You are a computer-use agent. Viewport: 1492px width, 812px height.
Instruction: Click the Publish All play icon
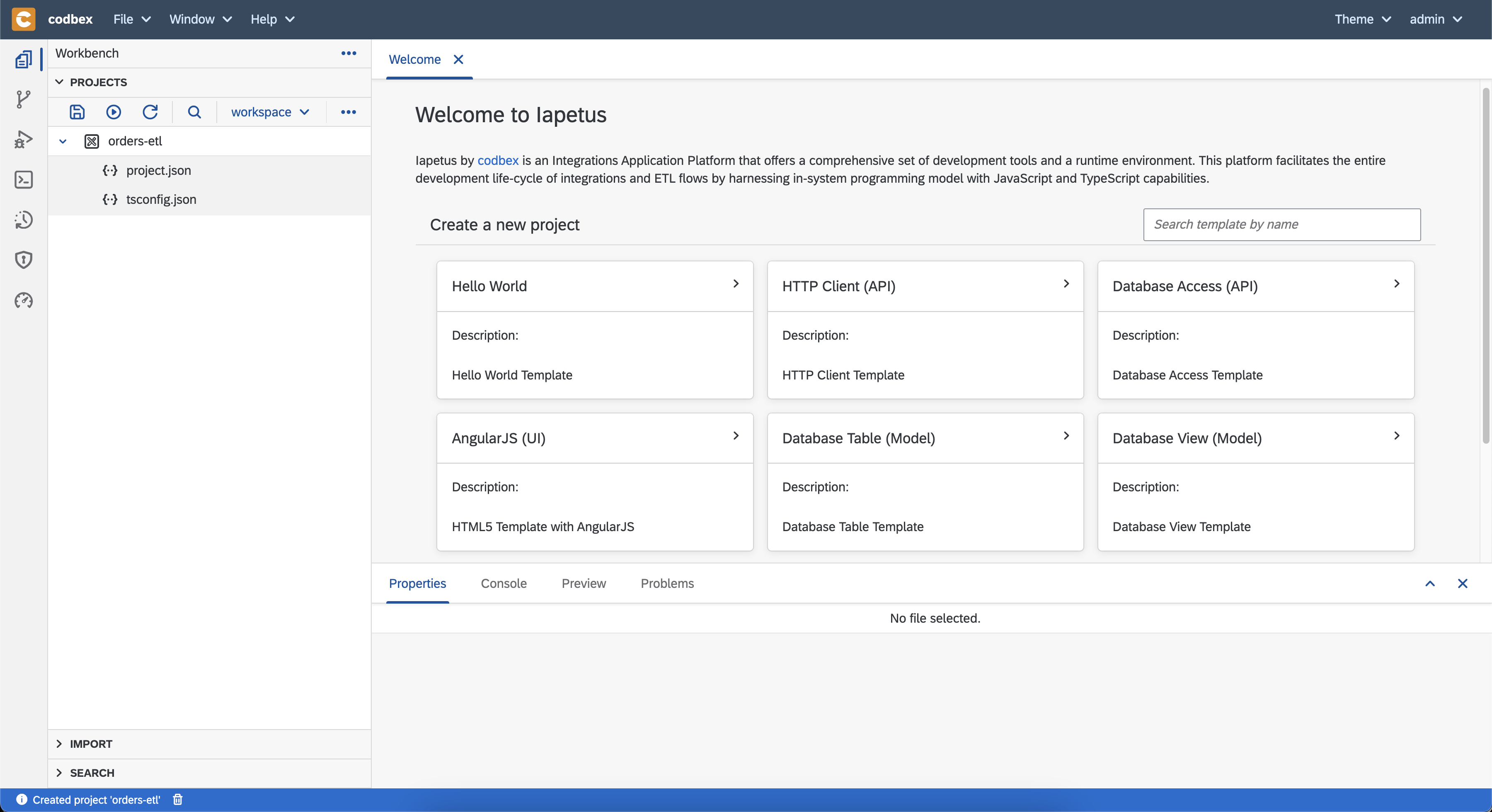click(x=114, y=112)
